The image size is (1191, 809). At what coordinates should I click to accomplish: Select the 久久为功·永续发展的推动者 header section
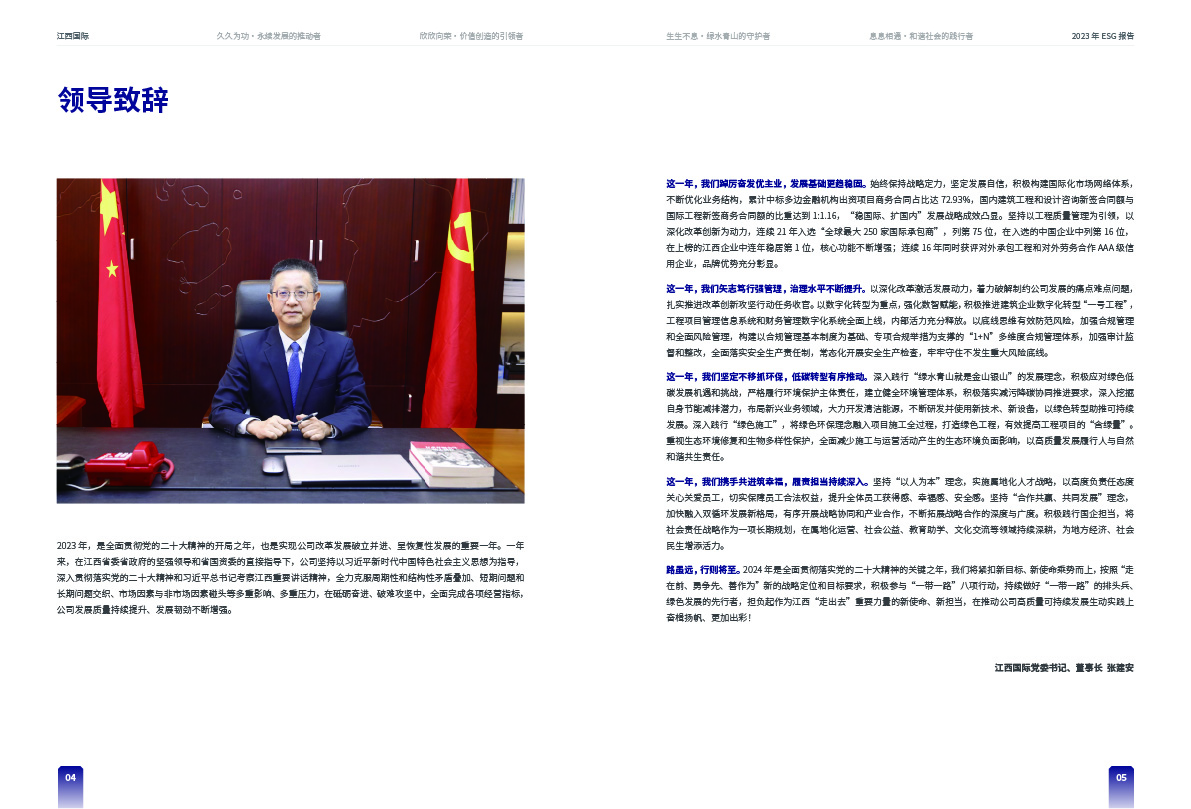270,34
